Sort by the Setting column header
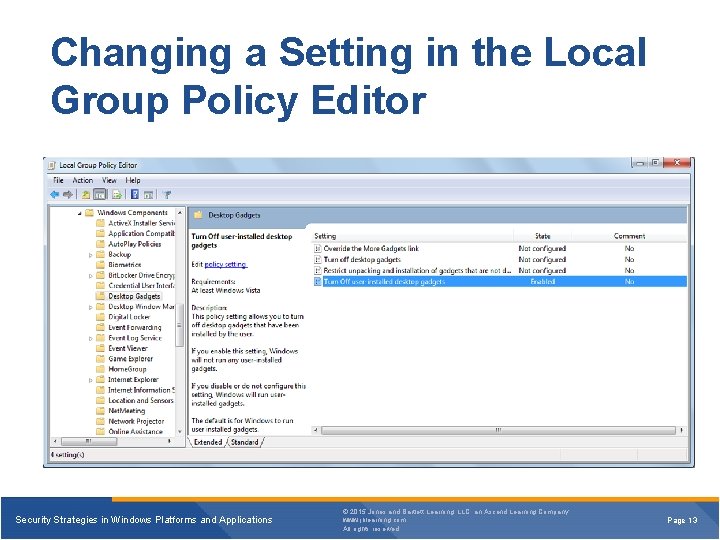Image resolution: width=720 pixels, height=540 pixels. pyautogui.click(x=412, y=236)
